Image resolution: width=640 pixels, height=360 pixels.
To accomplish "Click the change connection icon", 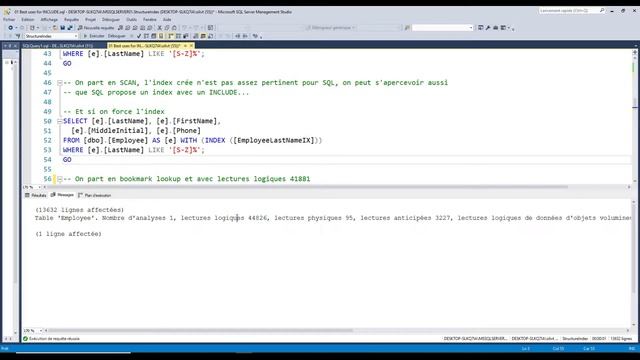I will pos(18,36).
